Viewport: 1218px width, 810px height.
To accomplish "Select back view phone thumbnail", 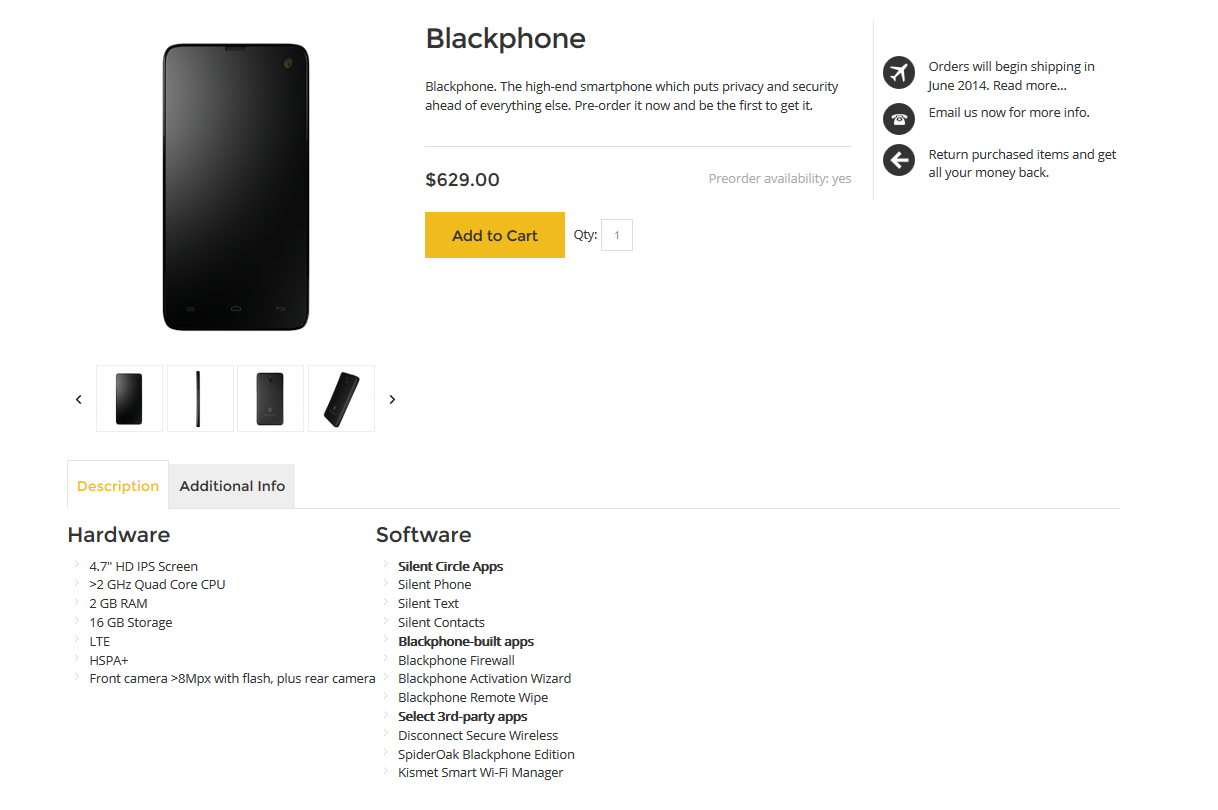I will click(x=270, y=398).
